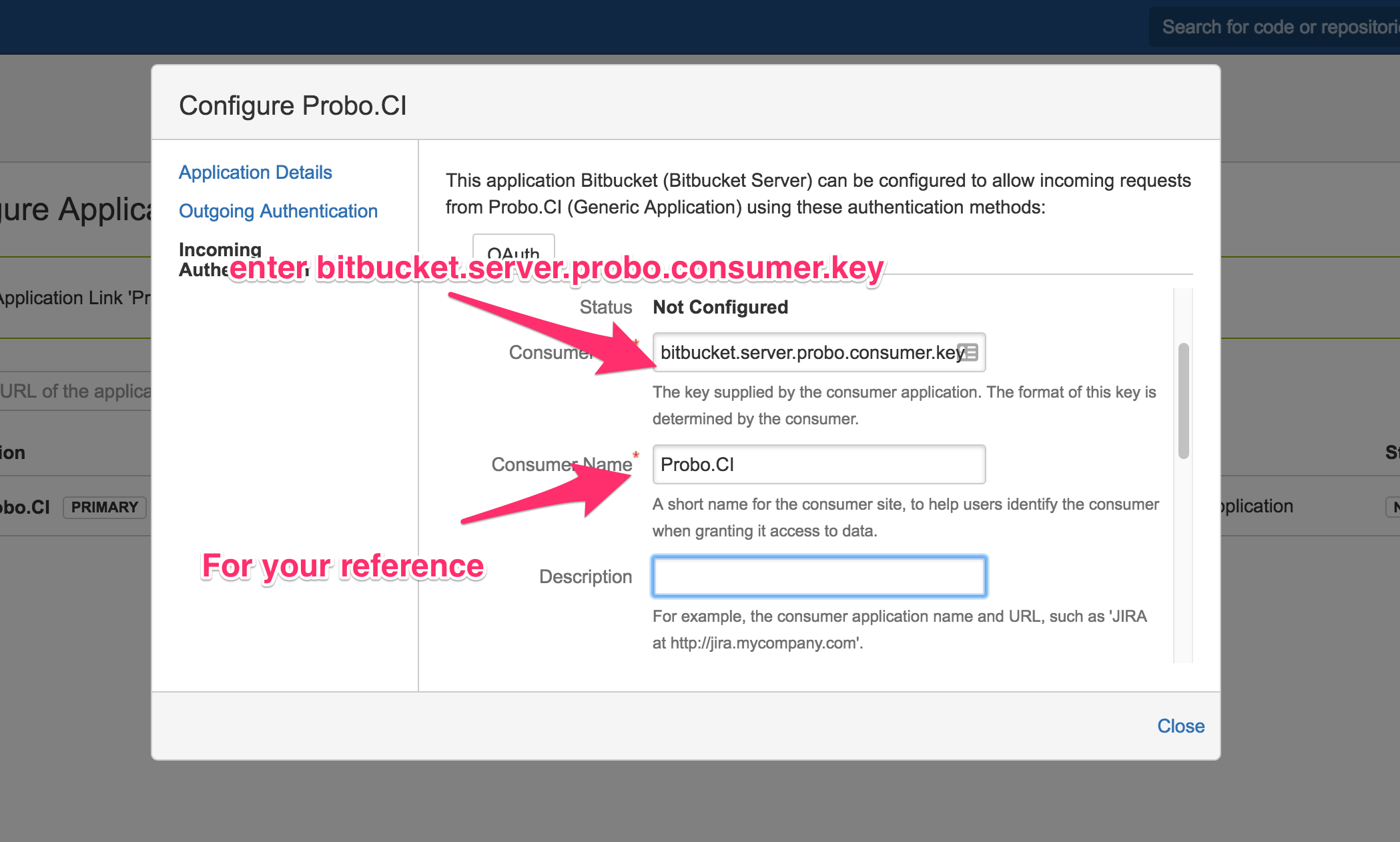Image resolution: width=1400 pixels, height=842 pixels.
Task: Click the Consumer Key help text
Action: pyautogui.click(x=904, y=405)
